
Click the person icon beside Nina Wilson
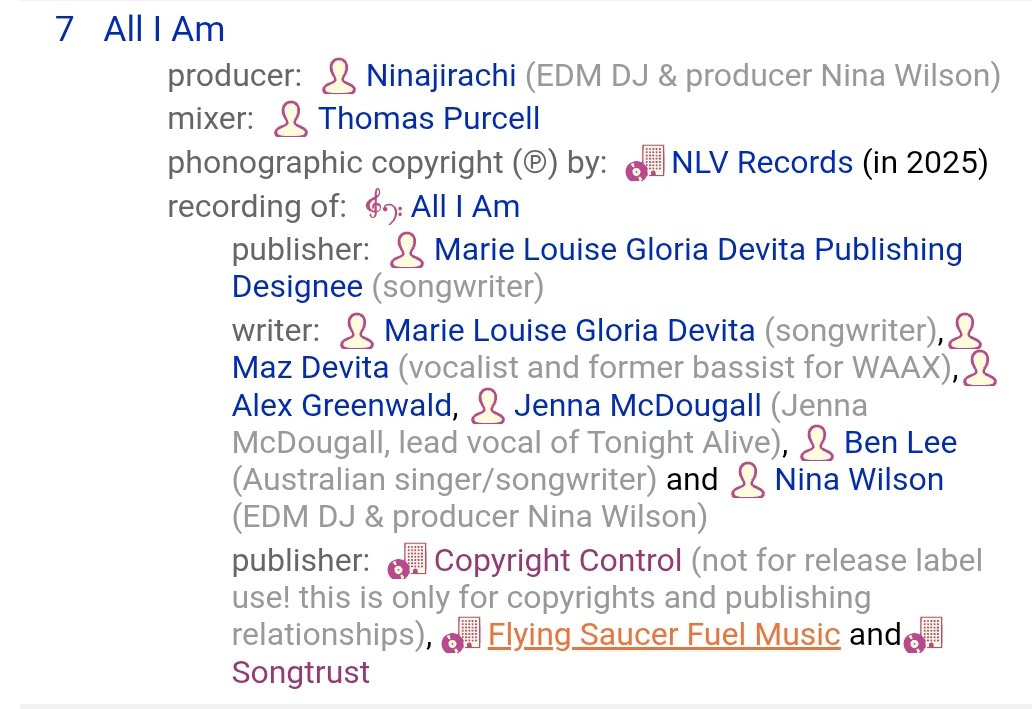(x=748, y=480)
